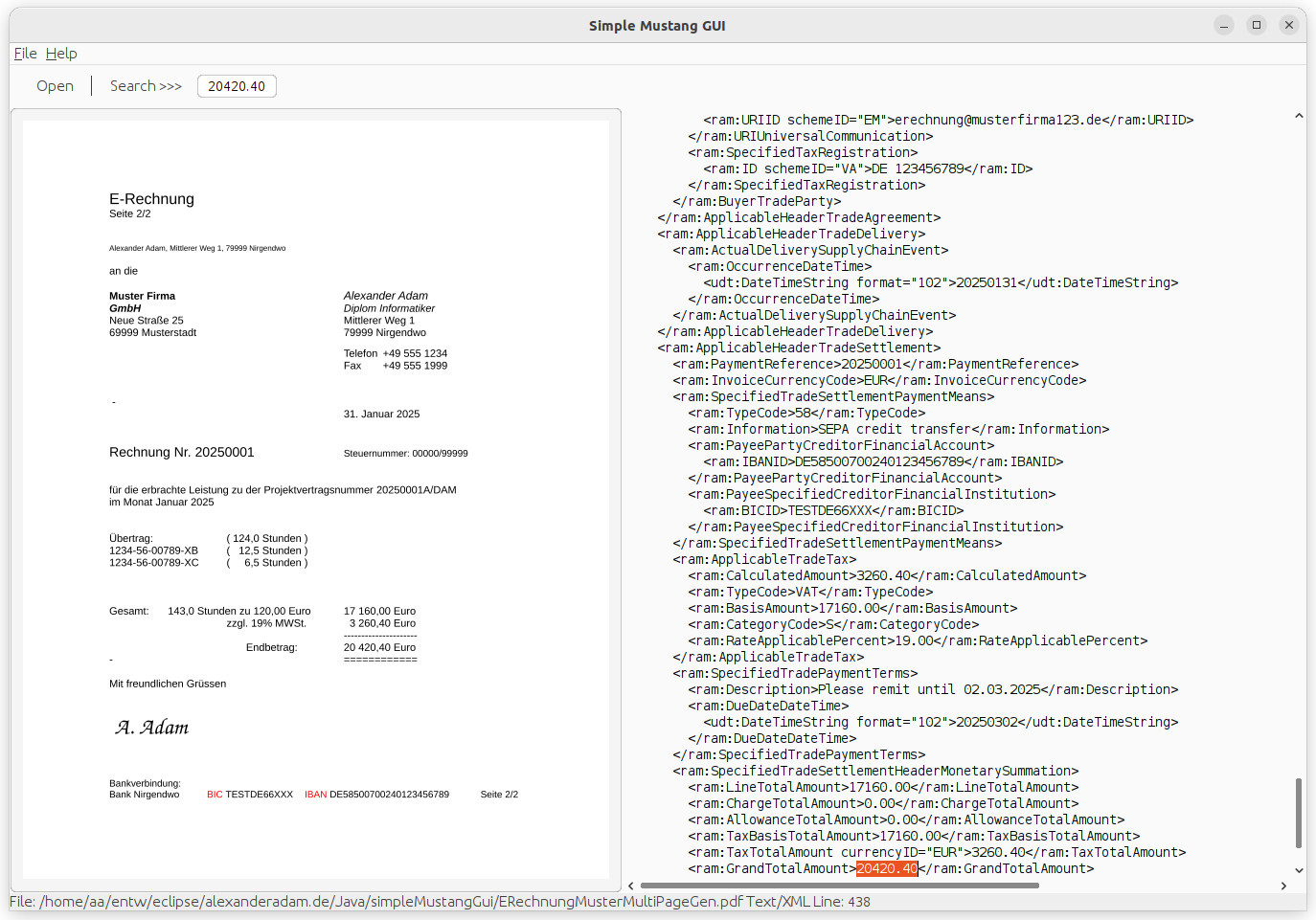Click Search >>> to find the next match
This screenshot has width=1316, height=920.
pyautogui.click(x=145, y=85)
